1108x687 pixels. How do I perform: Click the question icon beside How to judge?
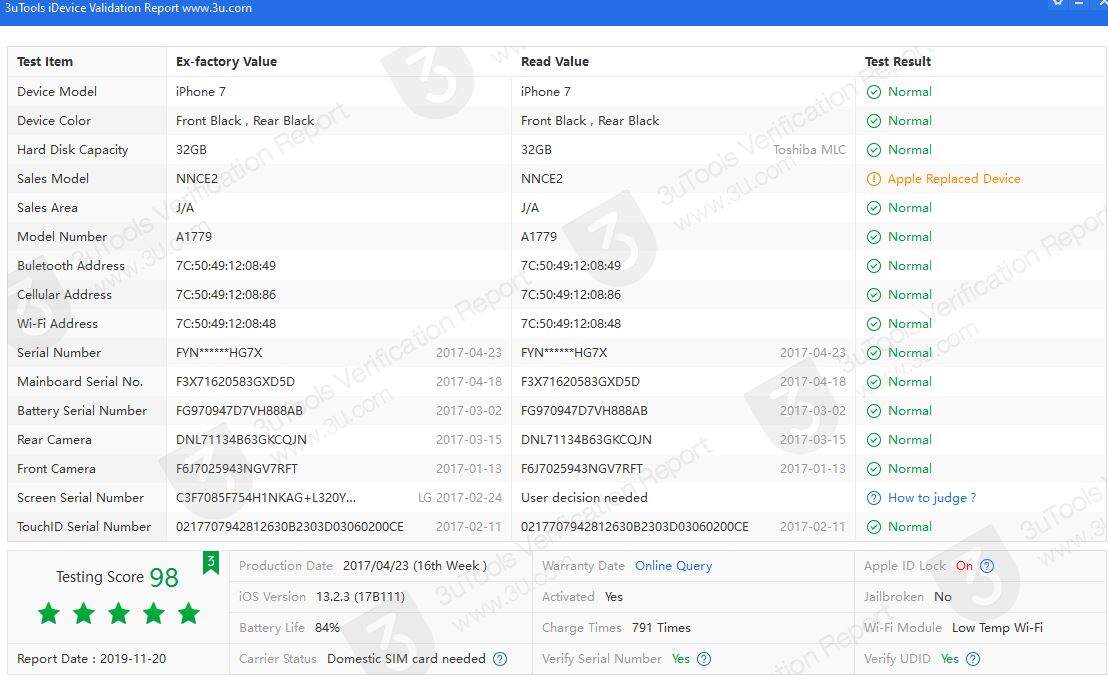[x=874, y=498]
